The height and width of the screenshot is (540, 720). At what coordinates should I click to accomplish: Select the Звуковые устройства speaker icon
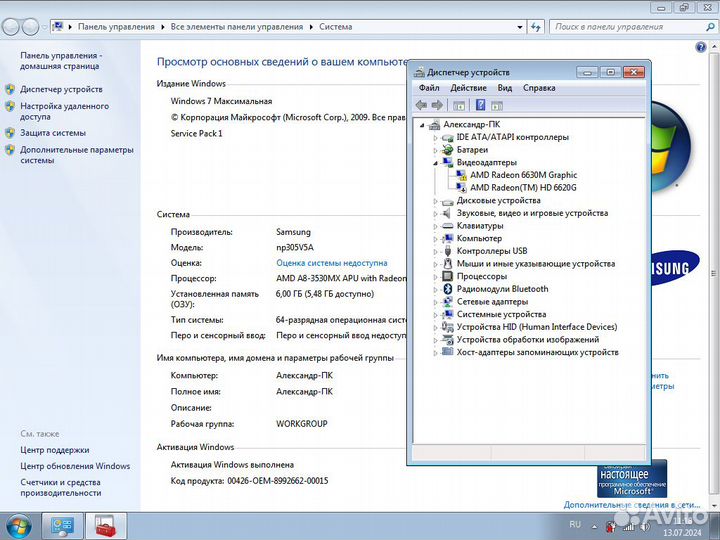click(447, 213)
